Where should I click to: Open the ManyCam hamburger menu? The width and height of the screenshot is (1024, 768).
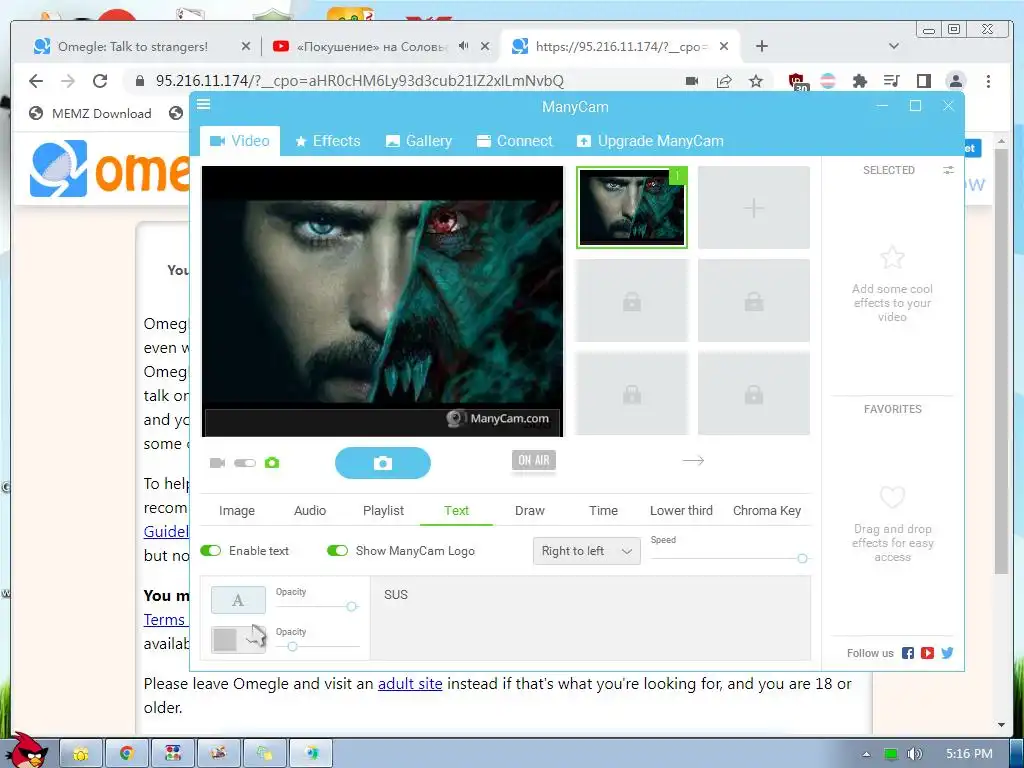pyautogui.click(x=204, y=104)
